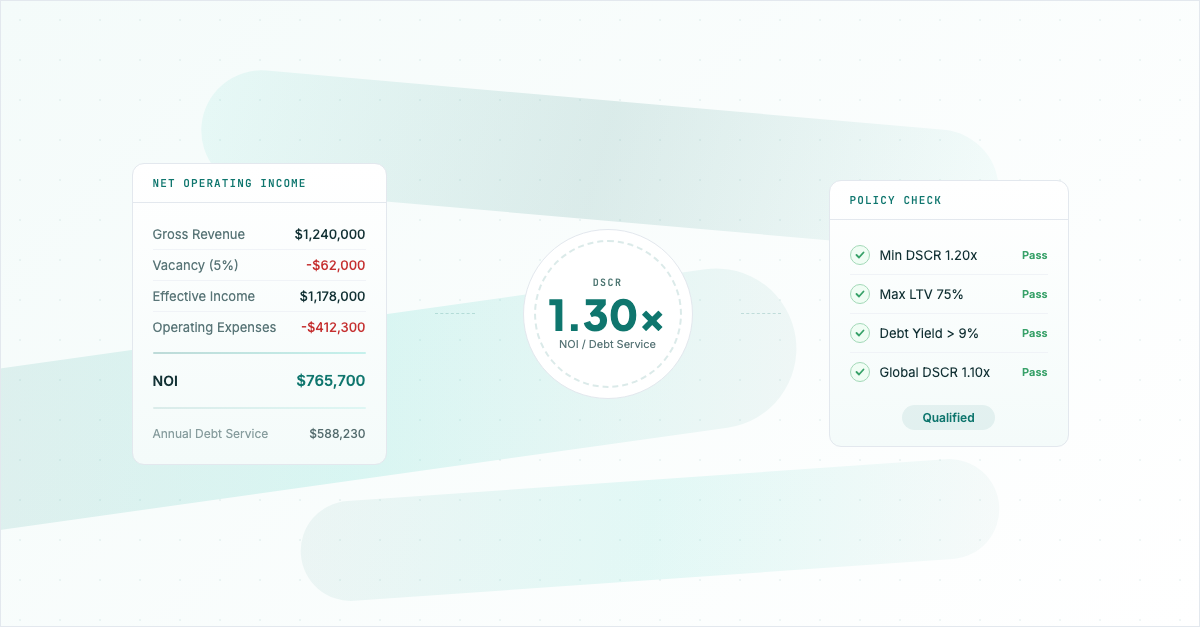This screenshot has width=1200, height=627.
Task: Click the Min DSCR 1.20x check icon
Action: [859, 255]
